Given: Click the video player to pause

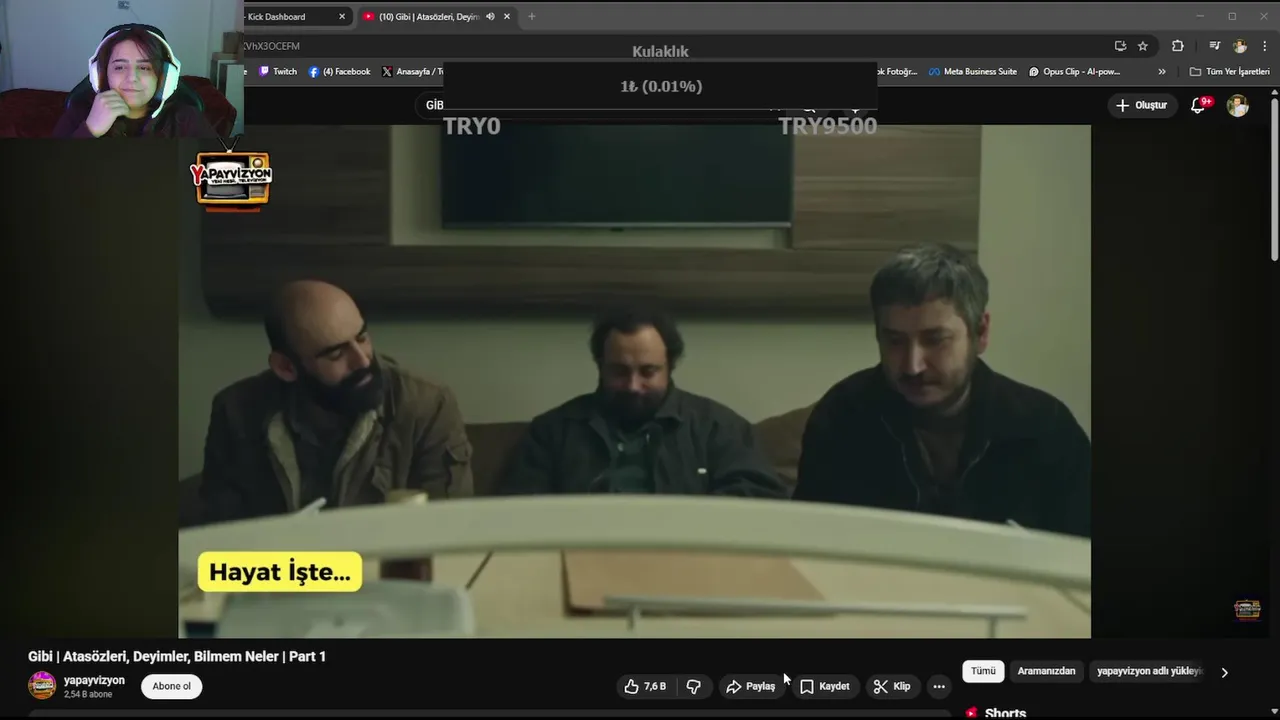Looking at the screenshot, I should click(634, 381).
